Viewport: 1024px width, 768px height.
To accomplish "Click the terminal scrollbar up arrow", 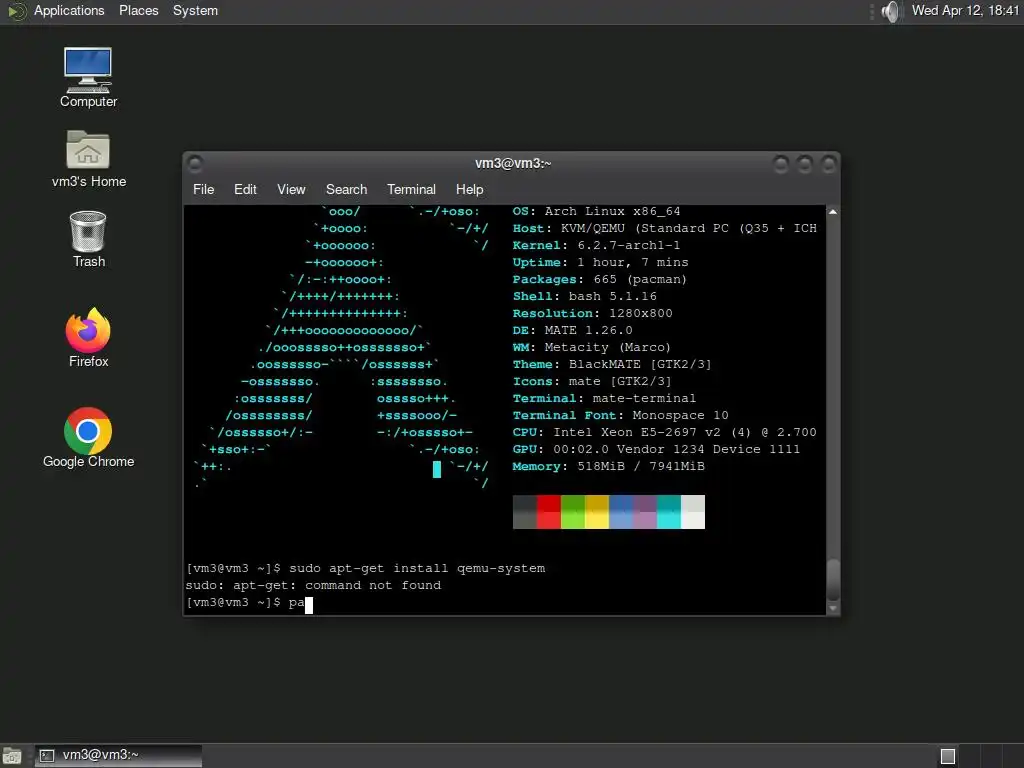I will pos(833,212).
